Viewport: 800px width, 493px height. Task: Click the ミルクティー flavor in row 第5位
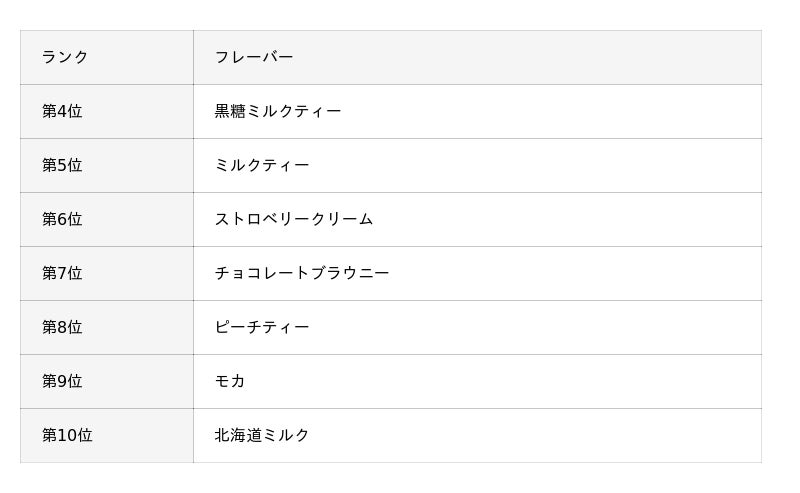(x=262, y=165)
